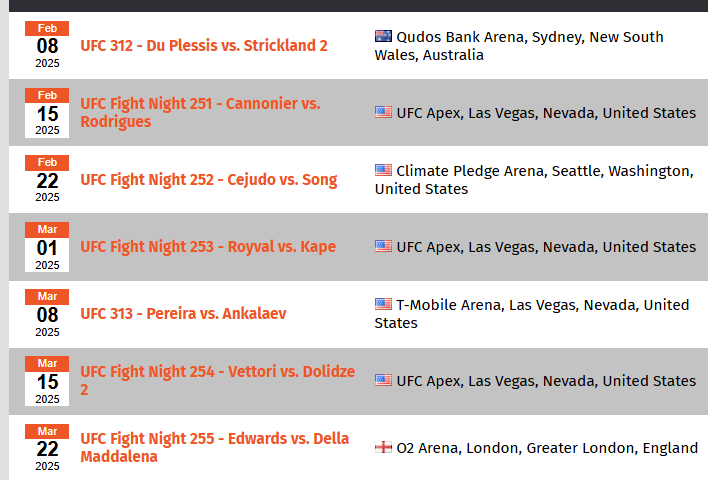Click the Australian flag icon for Sydney
The image size is (708, 480).
click(x=383, y=37)
